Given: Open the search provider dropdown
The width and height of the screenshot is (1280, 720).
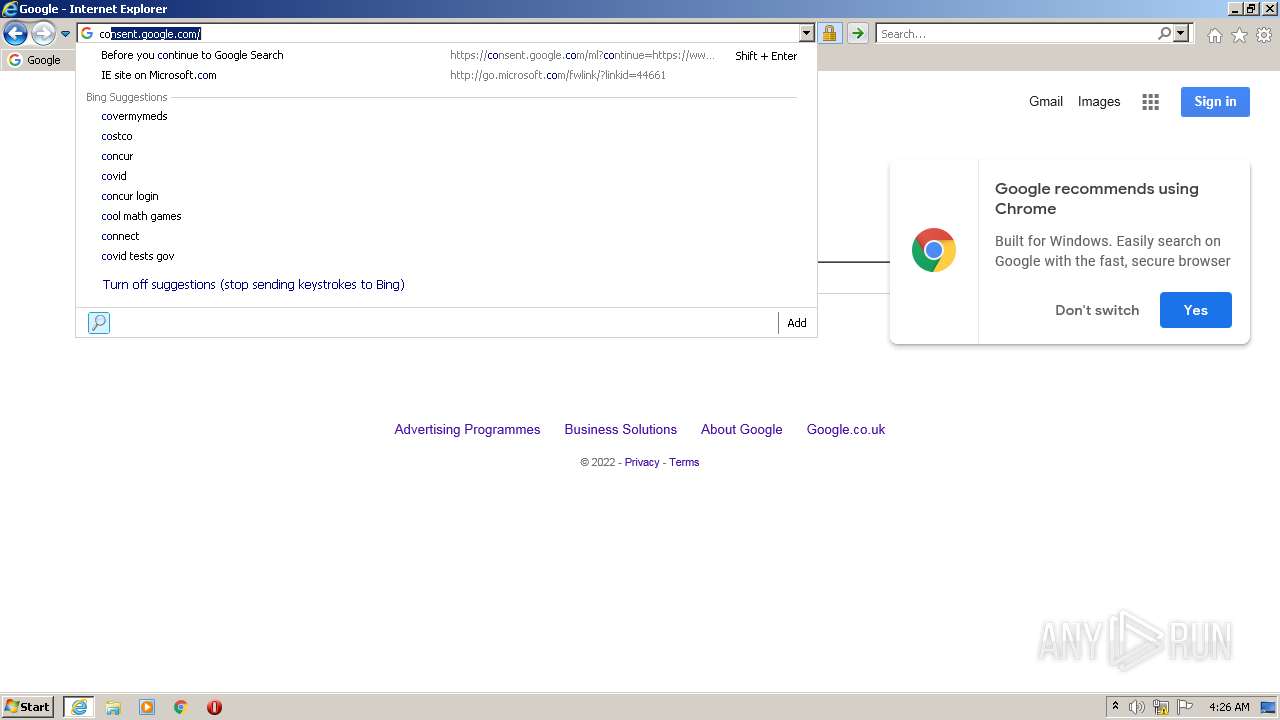Looking at the screenshot, I should [1181, 34].
